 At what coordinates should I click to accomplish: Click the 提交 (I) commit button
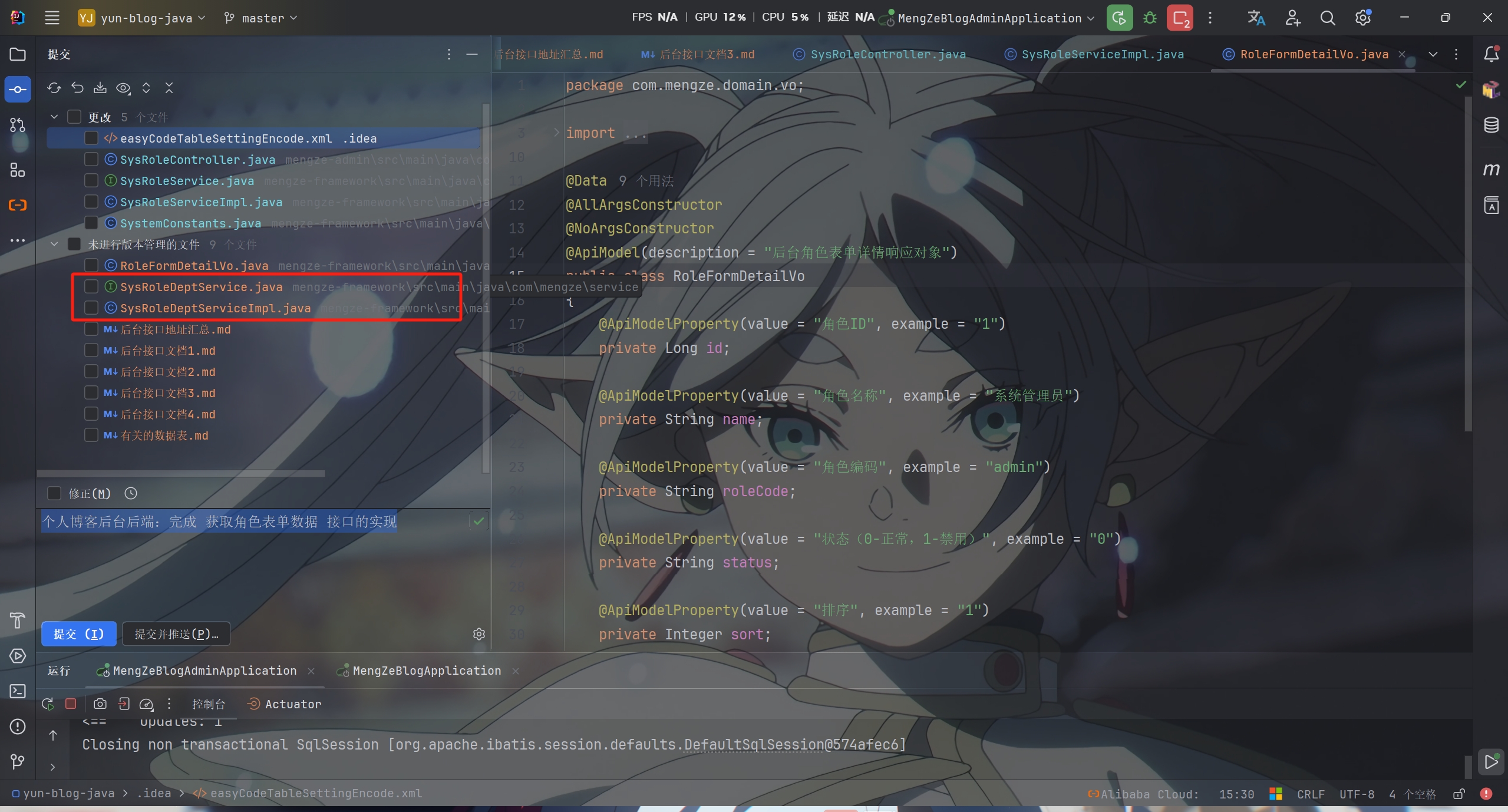click(79, 634)
